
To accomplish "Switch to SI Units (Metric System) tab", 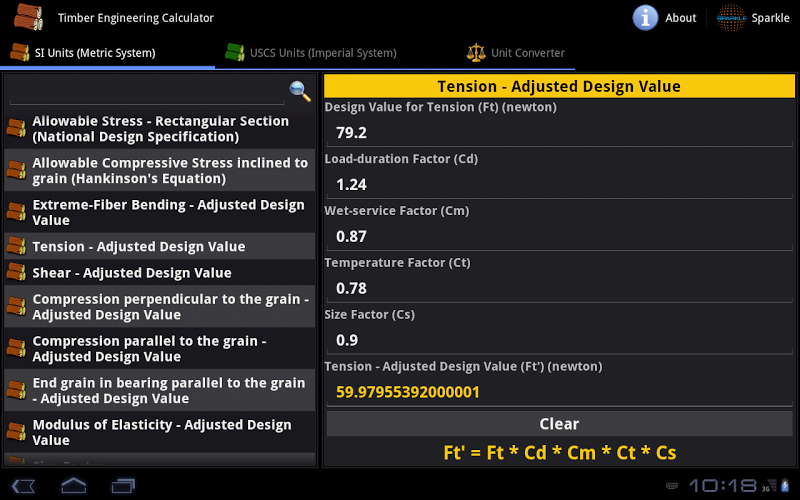I will coord(108,53).
